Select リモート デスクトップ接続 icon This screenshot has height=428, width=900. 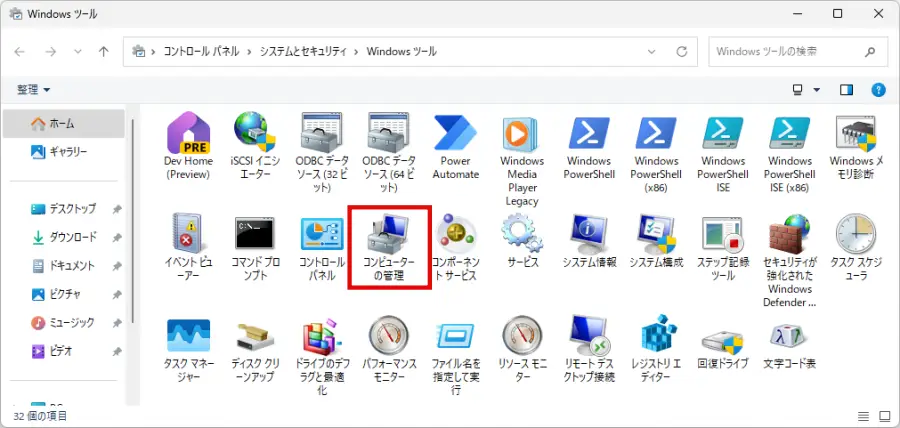coord(589,335)
